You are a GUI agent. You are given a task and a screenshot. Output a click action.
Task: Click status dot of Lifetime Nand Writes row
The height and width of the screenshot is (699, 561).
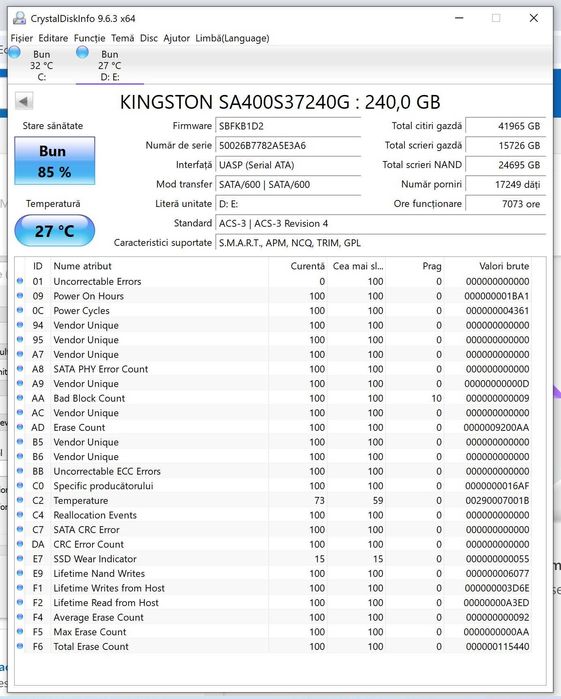tap(20, 573)
